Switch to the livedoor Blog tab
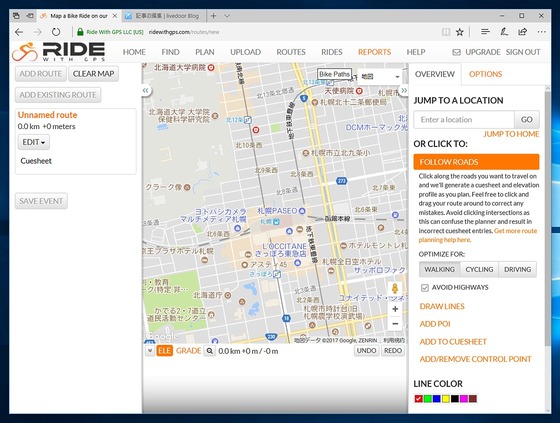Screen dimensions: 560x423 [164, 16]
